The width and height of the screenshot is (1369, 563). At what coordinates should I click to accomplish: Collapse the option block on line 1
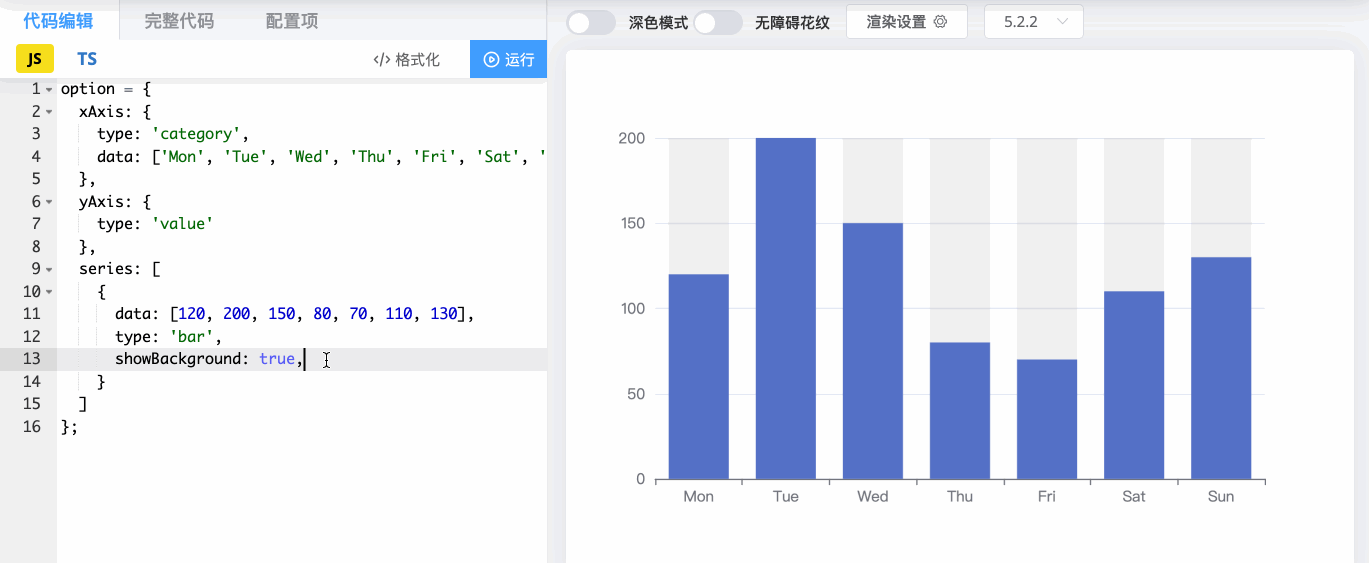coord(49,90)
